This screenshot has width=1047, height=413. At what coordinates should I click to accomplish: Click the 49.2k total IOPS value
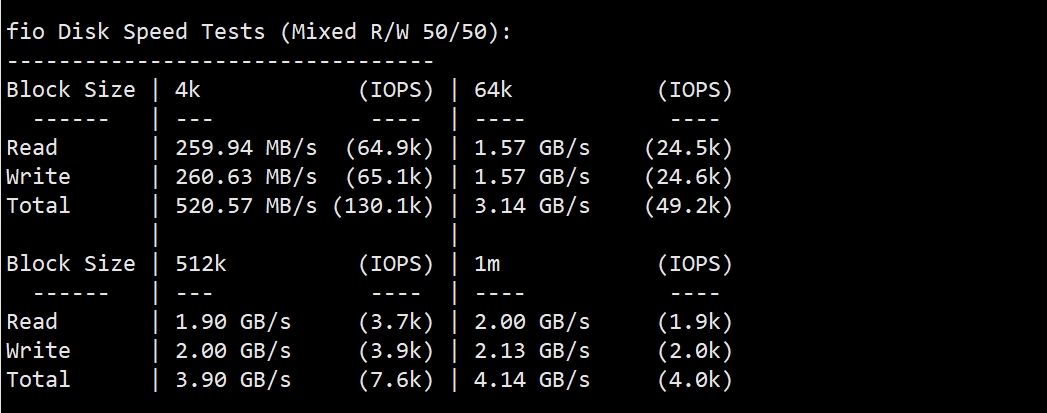(689, 206)
